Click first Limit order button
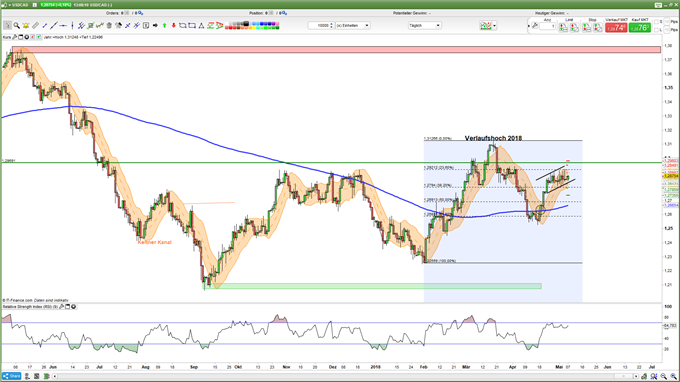Image resolution: width=680 pixels, height=382 pixels. point(563,27)
